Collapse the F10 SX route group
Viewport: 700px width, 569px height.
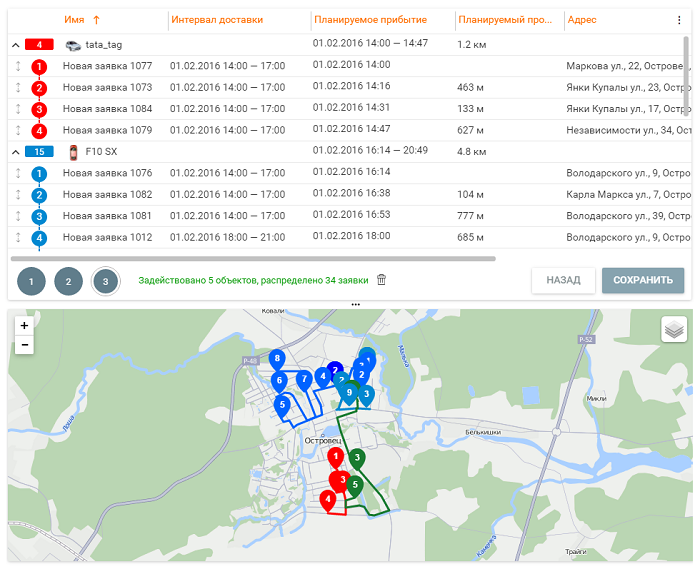coord(15,152)
